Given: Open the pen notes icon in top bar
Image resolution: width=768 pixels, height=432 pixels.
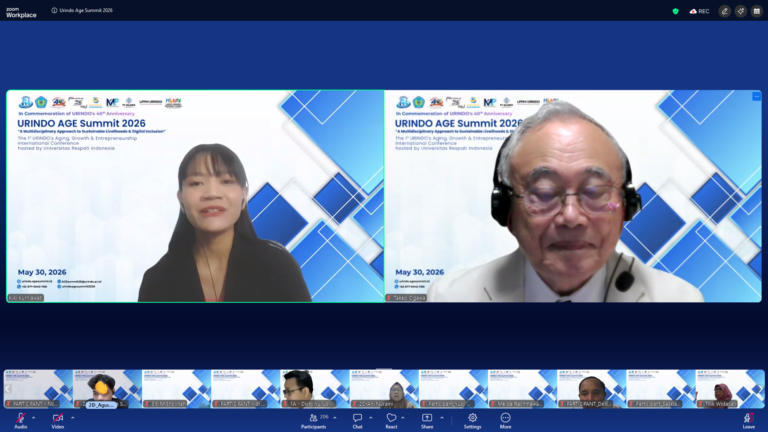Looking at the screenshot, I should click(x=725, y=11).
